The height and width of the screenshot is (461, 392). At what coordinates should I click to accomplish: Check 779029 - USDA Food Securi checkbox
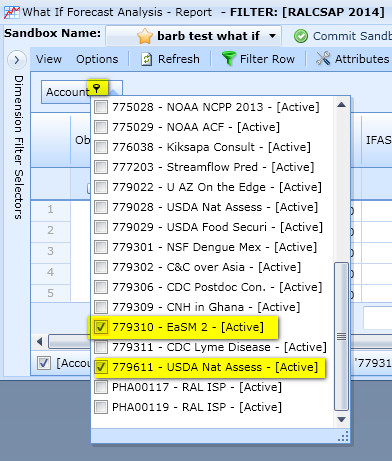pos(101,227)
